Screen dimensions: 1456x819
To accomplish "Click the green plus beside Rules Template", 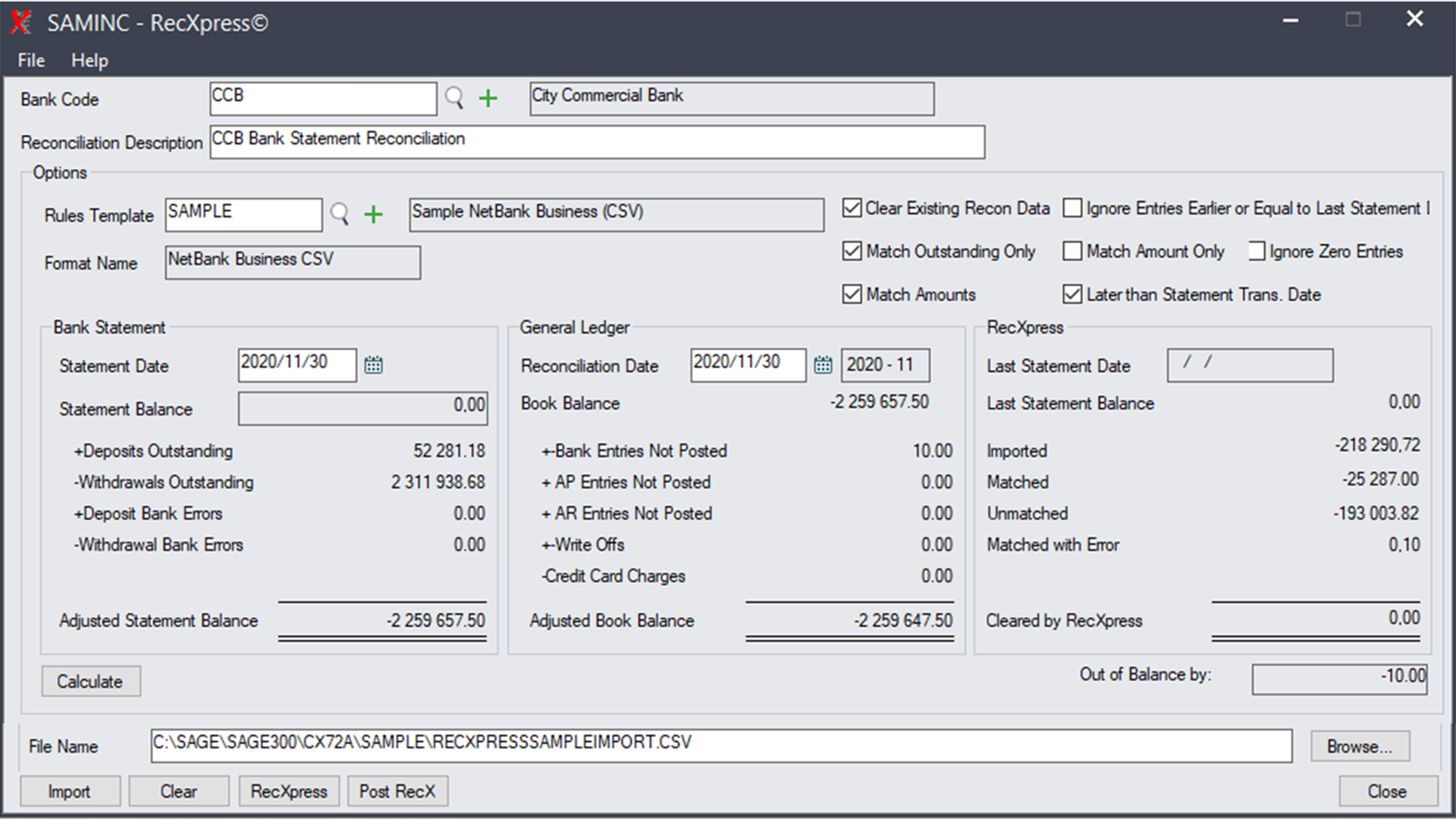I will pyautogui.click(x=372, y=215).
